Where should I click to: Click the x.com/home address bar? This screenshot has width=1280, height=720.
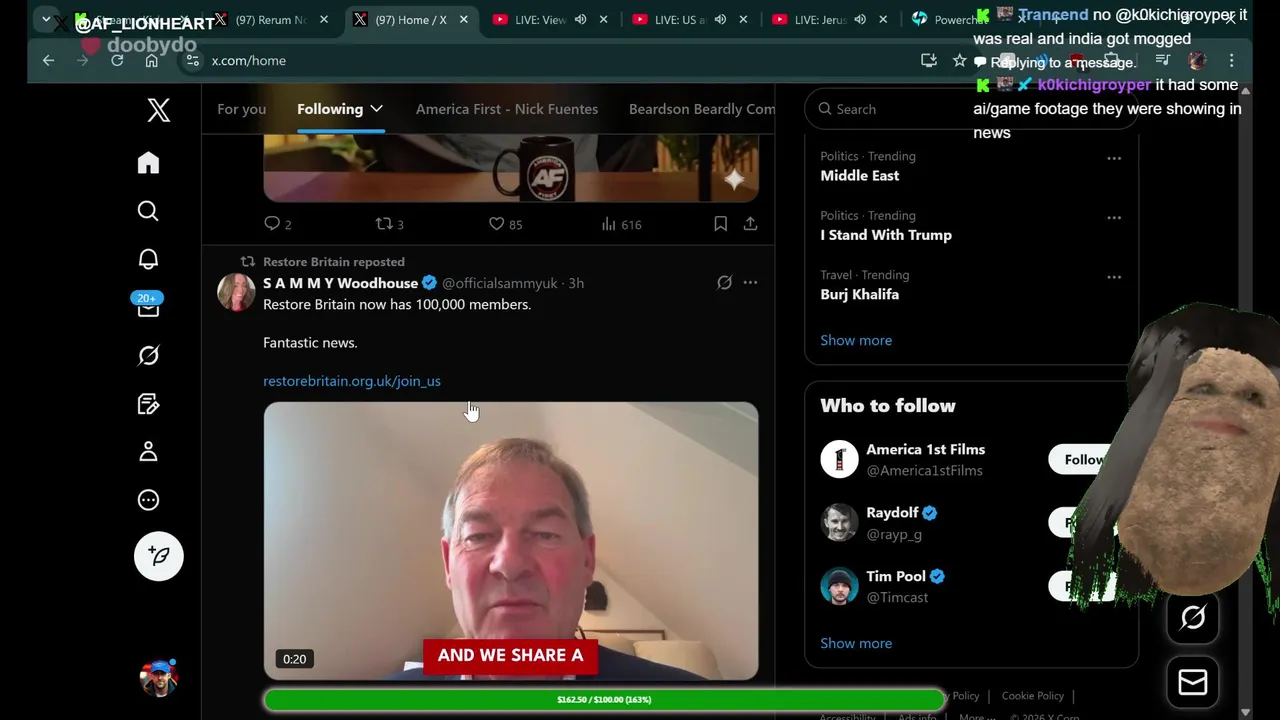[560, 60]
